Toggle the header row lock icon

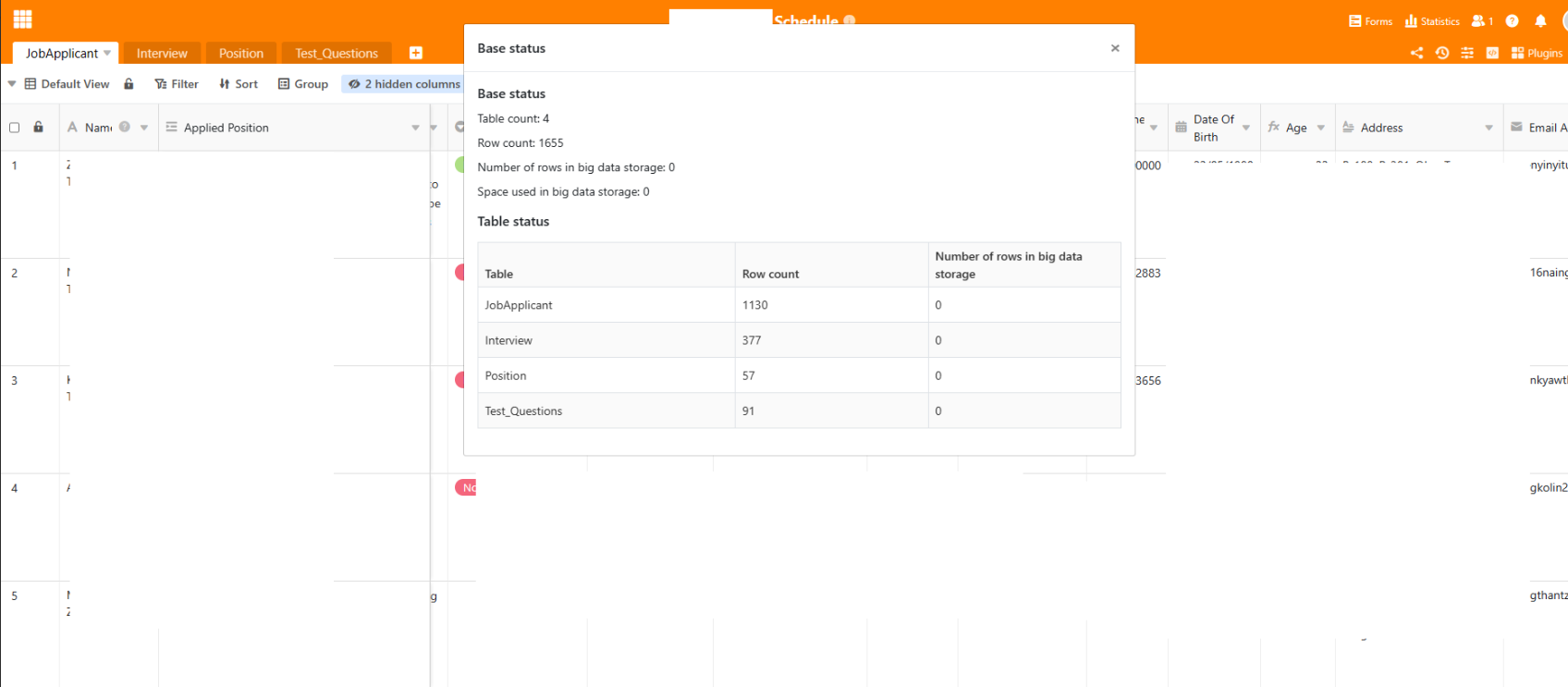[38, 128]
